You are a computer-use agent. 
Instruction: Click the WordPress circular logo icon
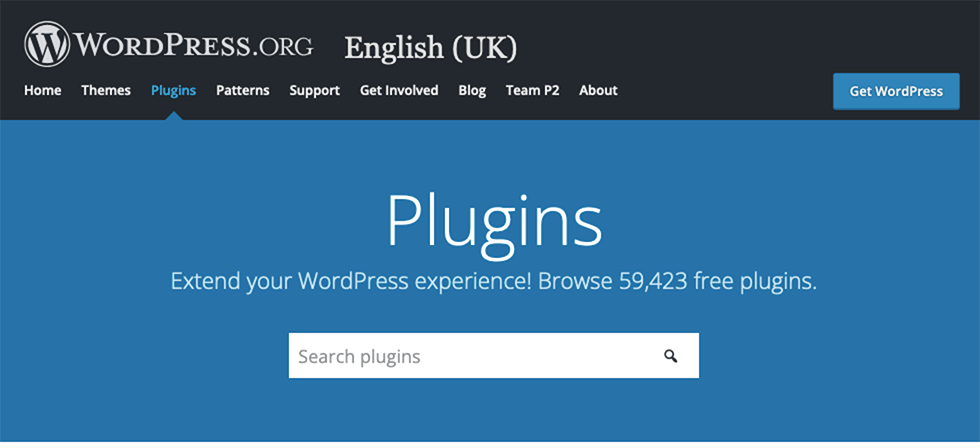47,44
